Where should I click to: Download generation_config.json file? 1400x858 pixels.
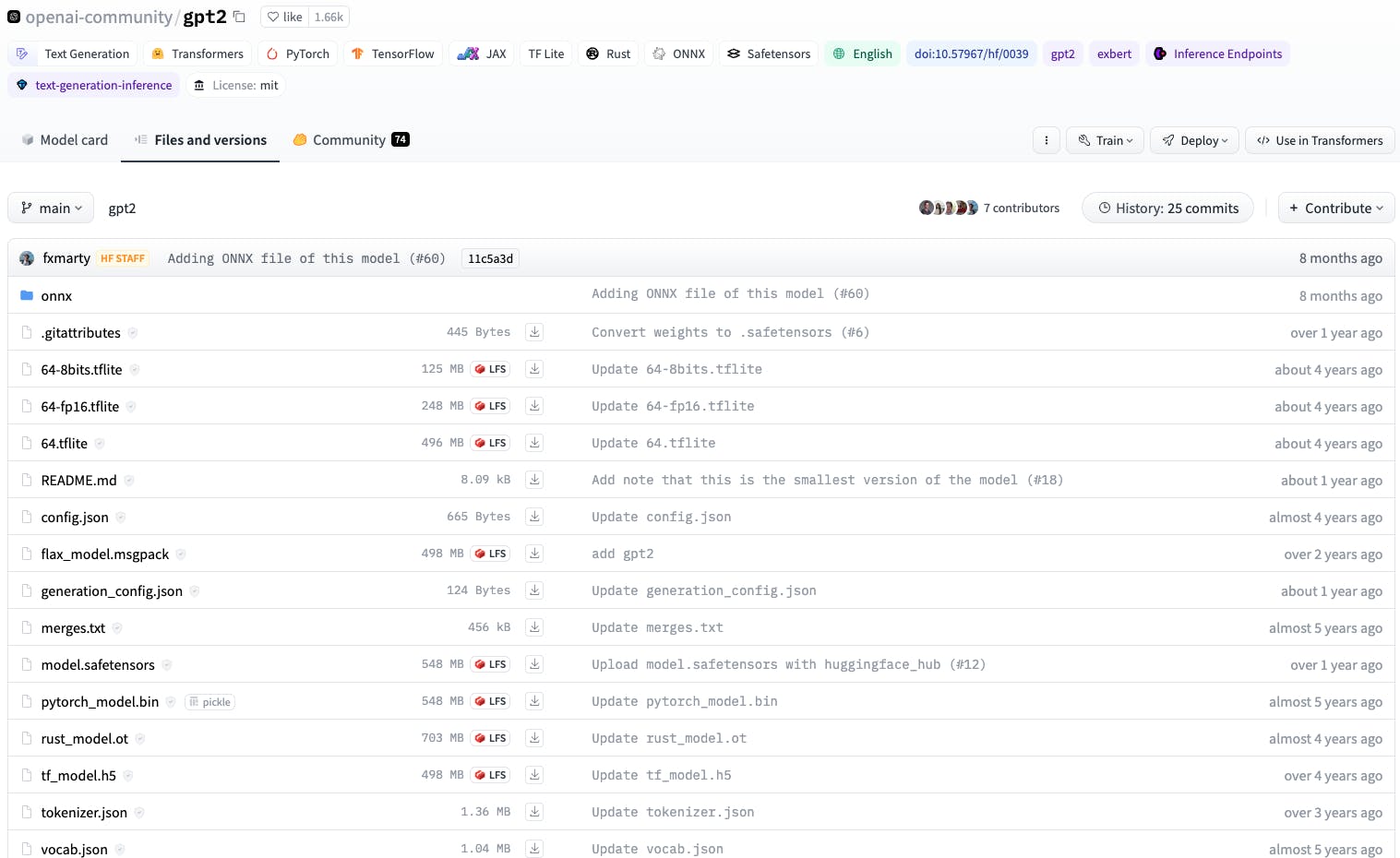click(x=534, y=590)
